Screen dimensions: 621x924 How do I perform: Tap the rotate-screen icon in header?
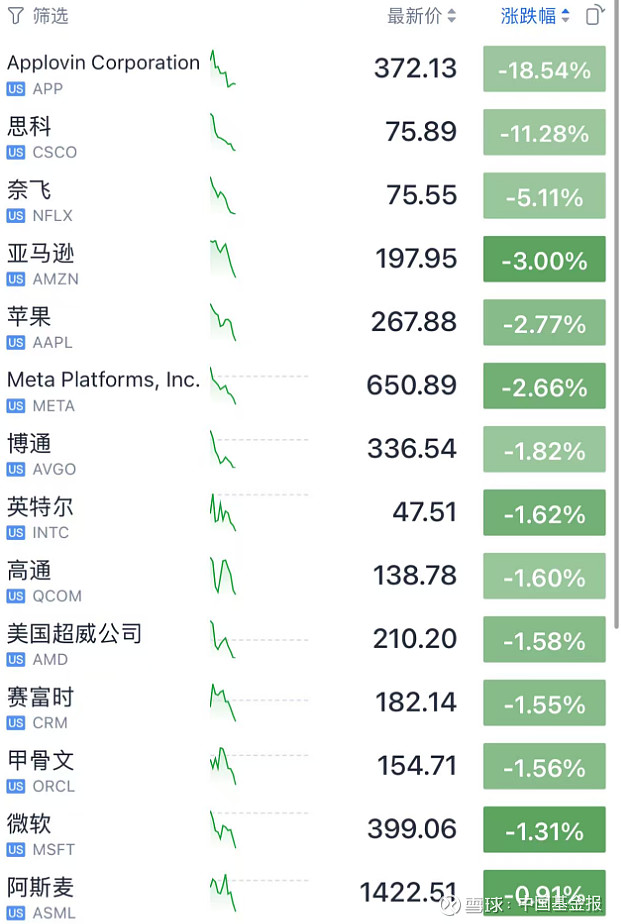point(595,15)
